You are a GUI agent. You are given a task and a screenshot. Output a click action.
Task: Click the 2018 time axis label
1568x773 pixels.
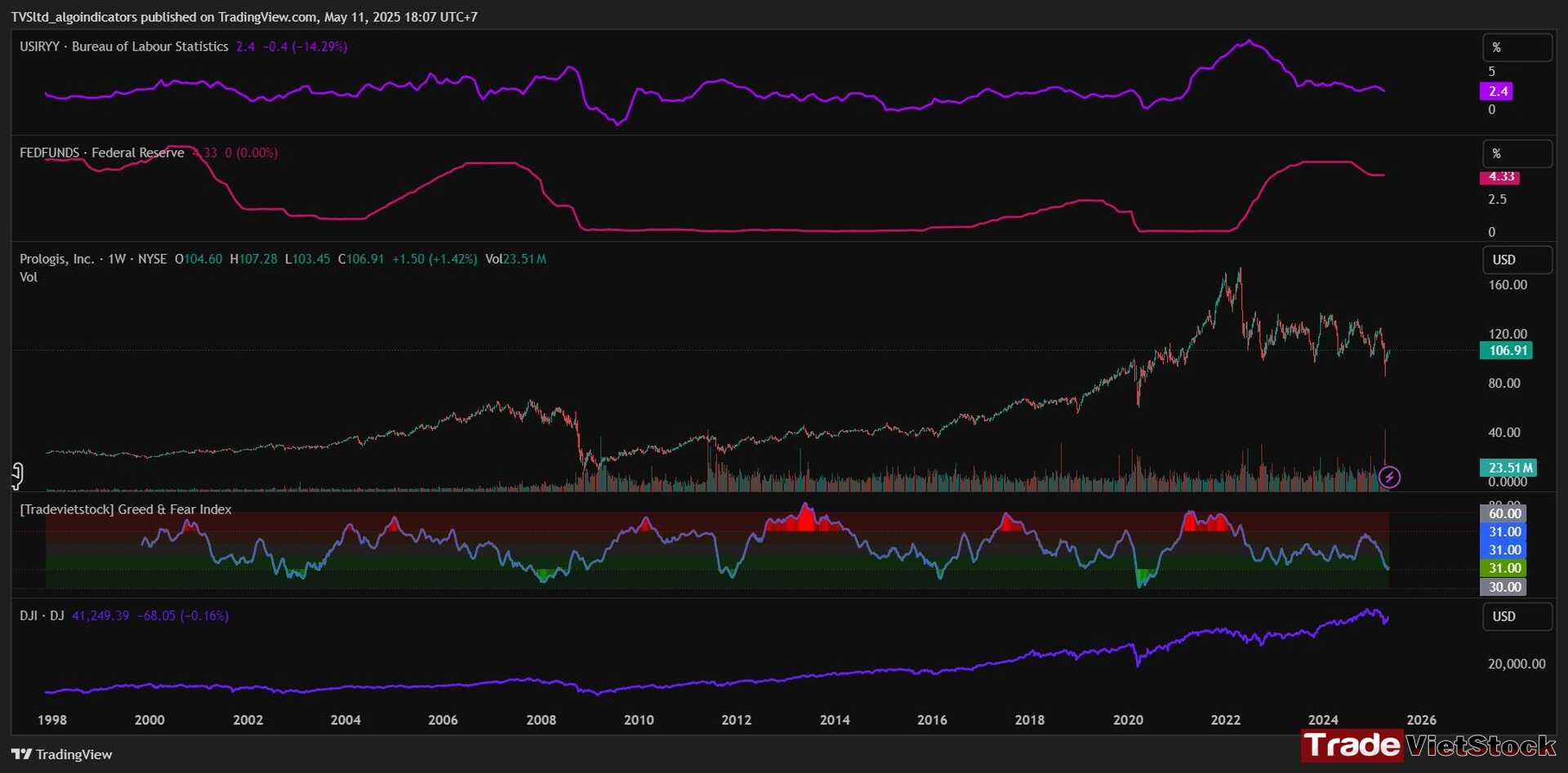(1030, 720)
